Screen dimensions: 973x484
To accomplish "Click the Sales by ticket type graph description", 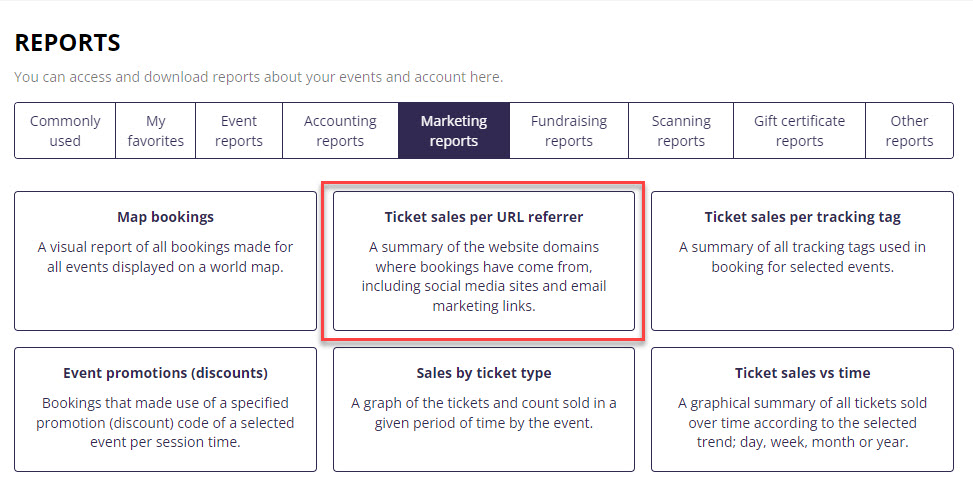I will point(484,413).
